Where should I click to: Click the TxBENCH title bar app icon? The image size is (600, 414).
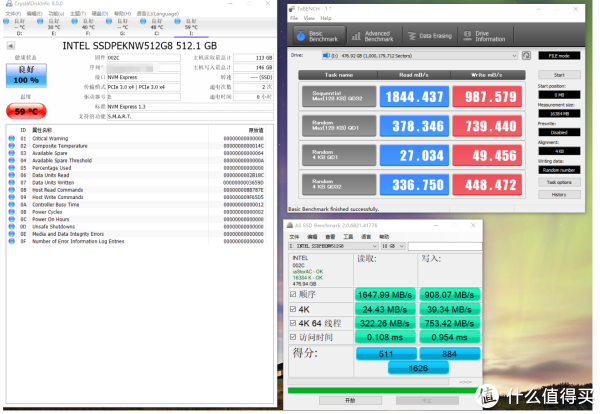tap(292, 8)
